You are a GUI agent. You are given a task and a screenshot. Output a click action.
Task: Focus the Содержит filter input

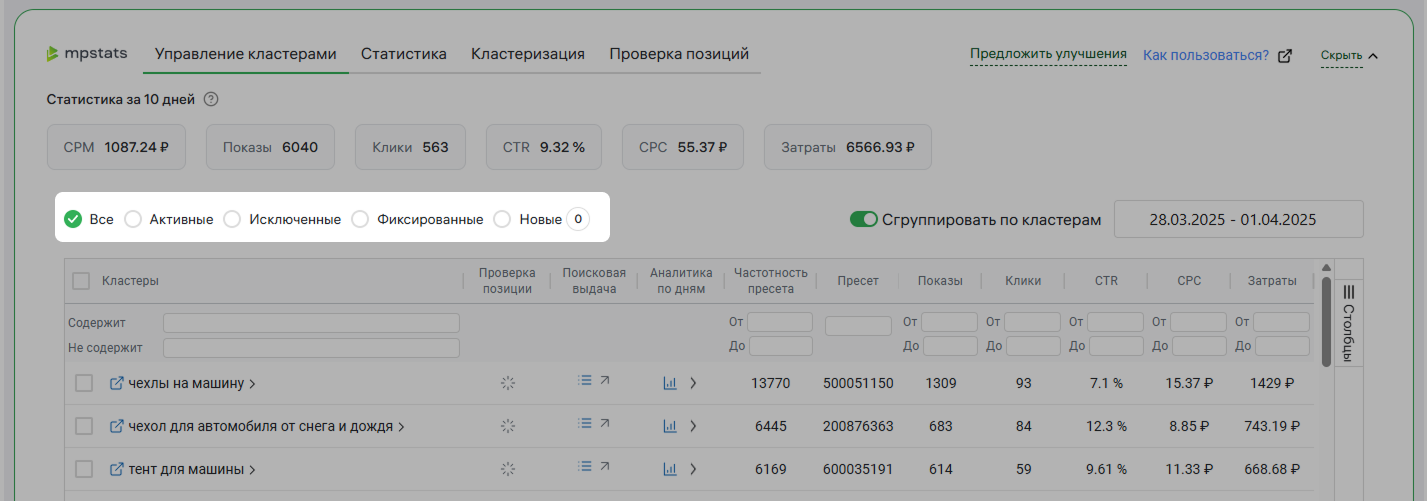[x=311, y=323]
